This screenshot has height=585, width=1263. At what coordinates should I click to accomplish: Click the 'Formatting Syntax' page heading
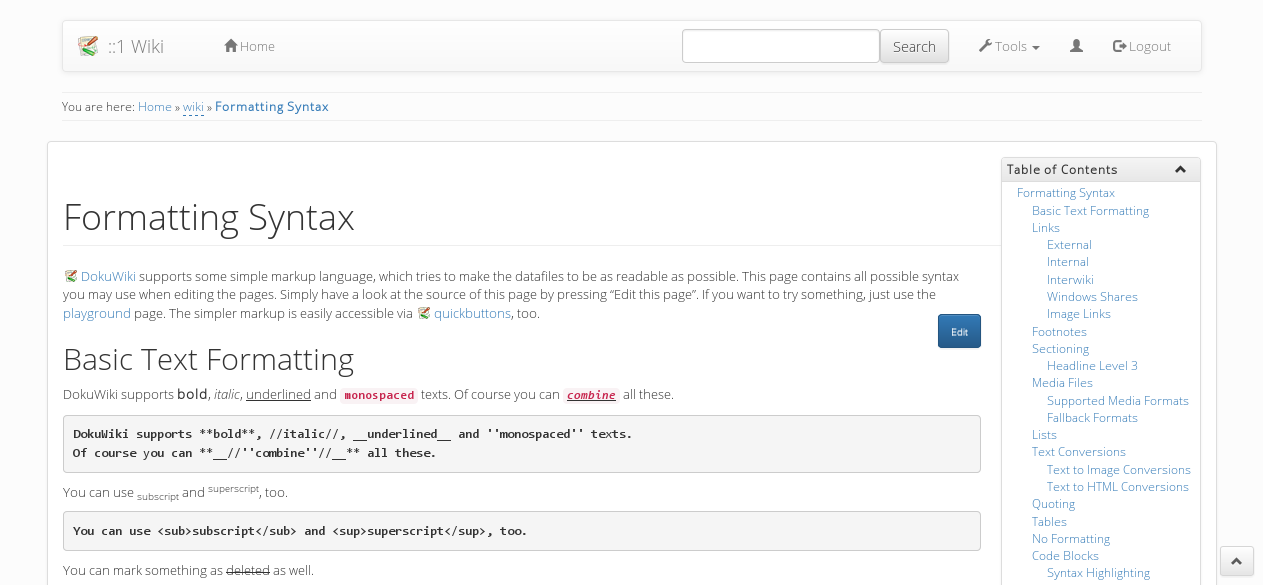[x=209, y=217]
